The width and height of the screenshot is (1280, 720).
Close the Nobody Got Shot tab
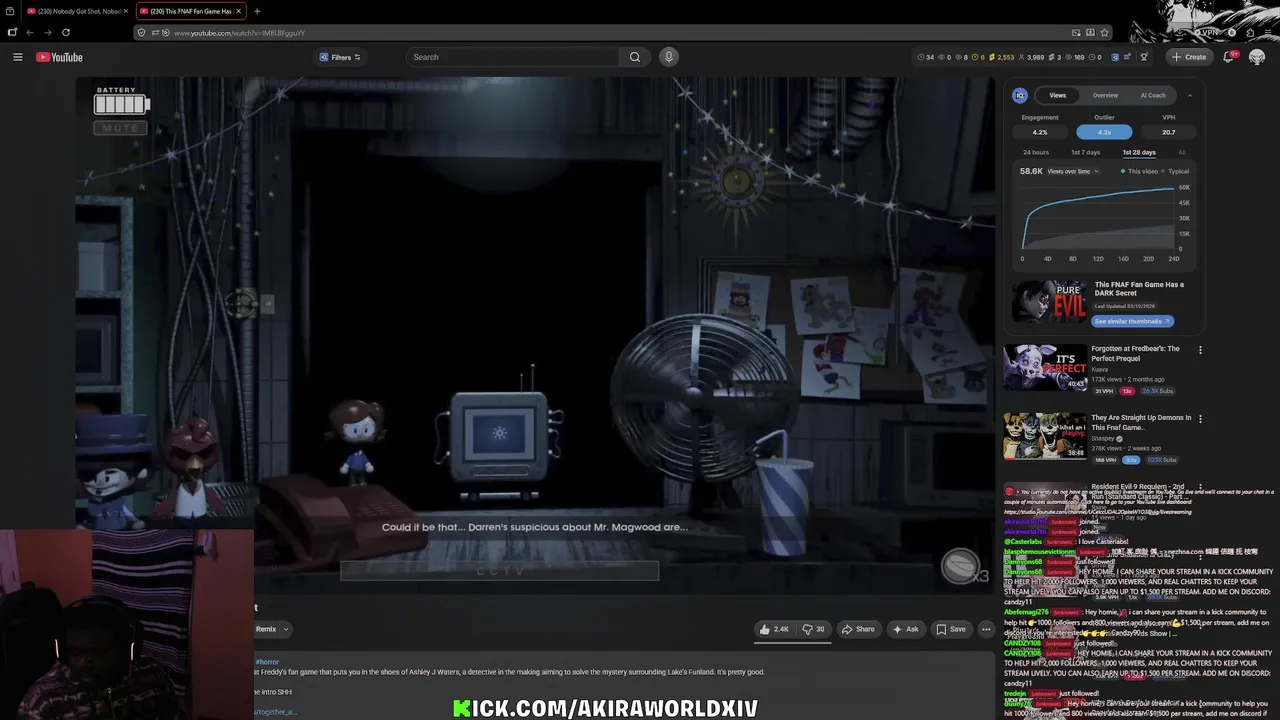click(125, 11)
